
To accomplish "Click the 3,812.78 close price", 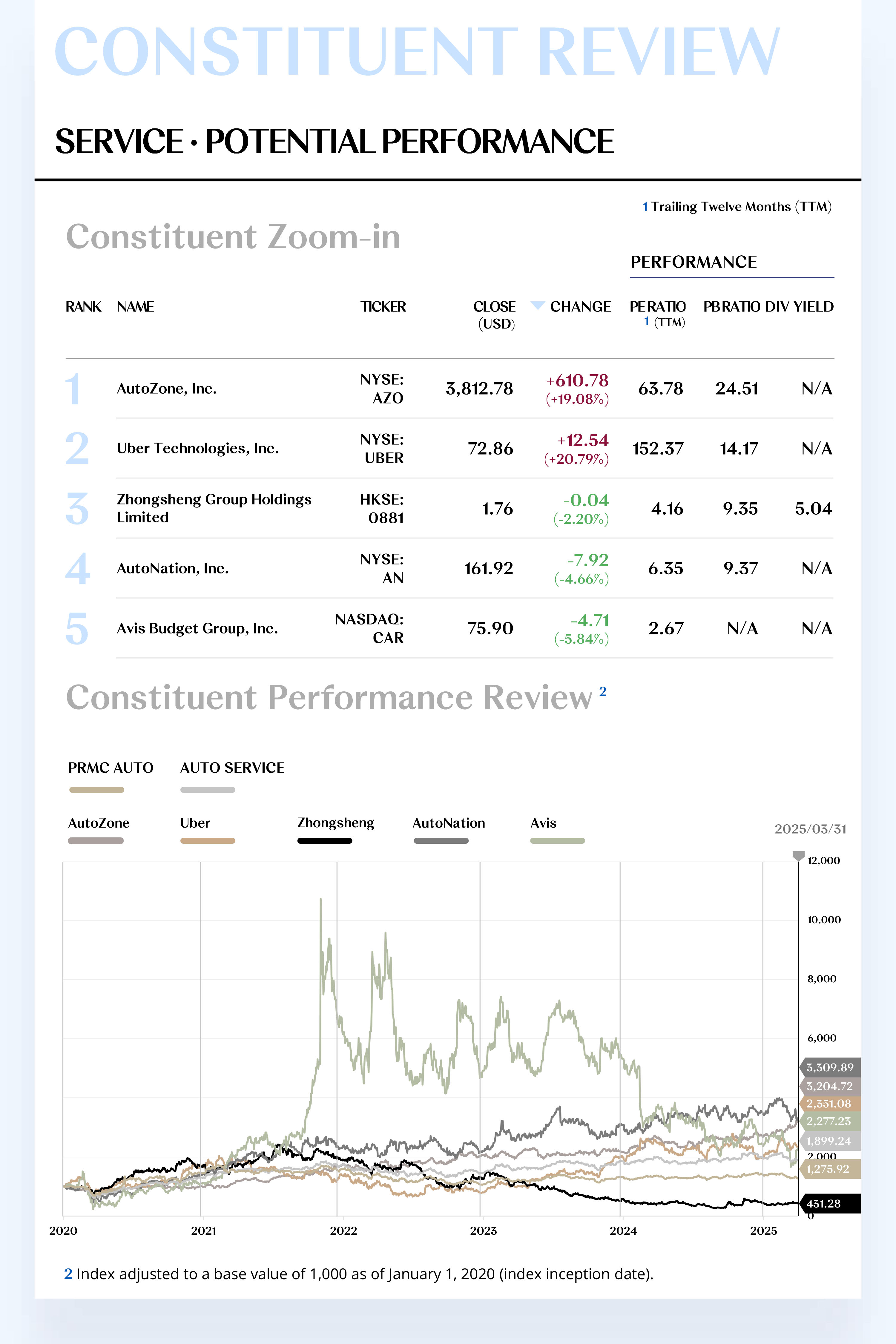I will point(479,389).
